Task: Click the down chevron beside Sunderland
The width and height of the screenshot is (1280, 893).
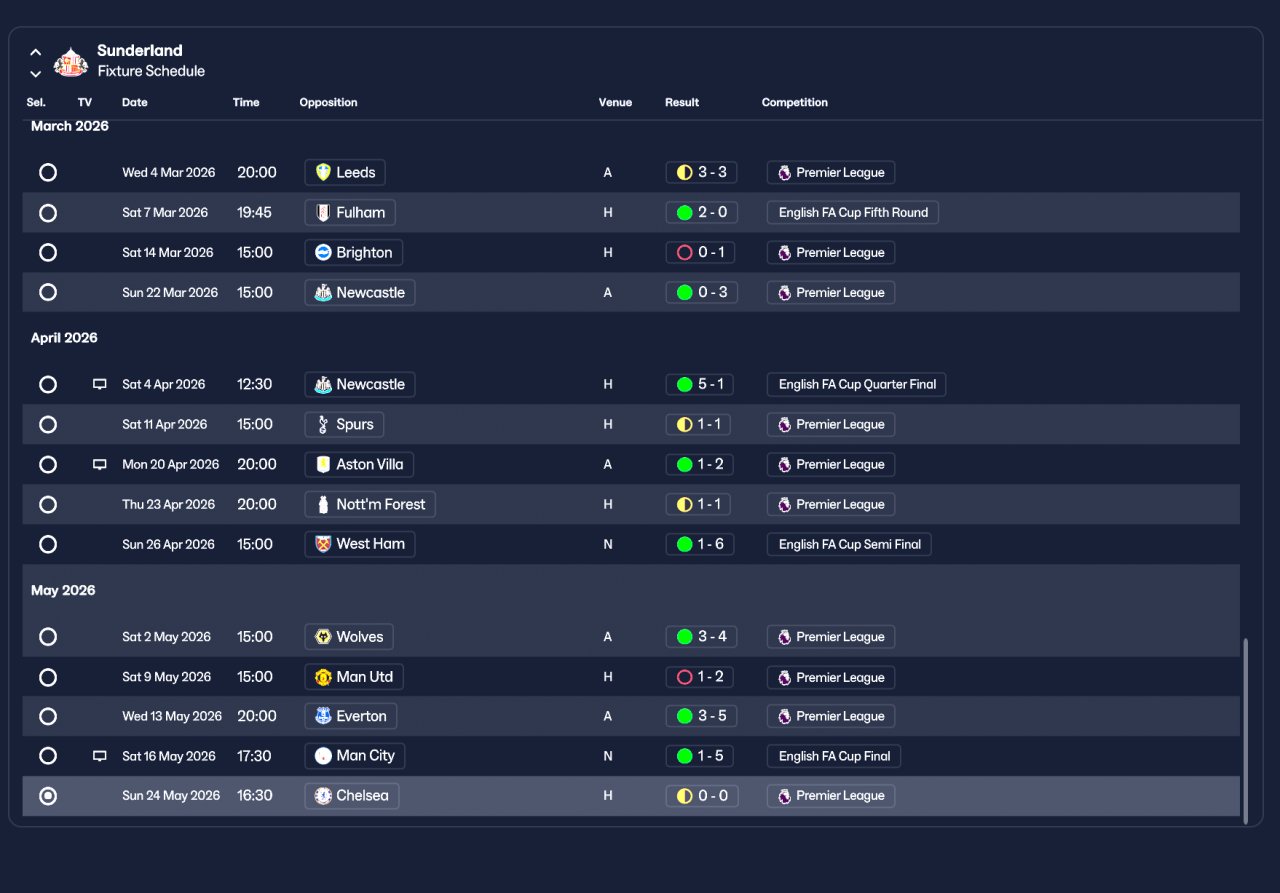Action: click(35, 73)
